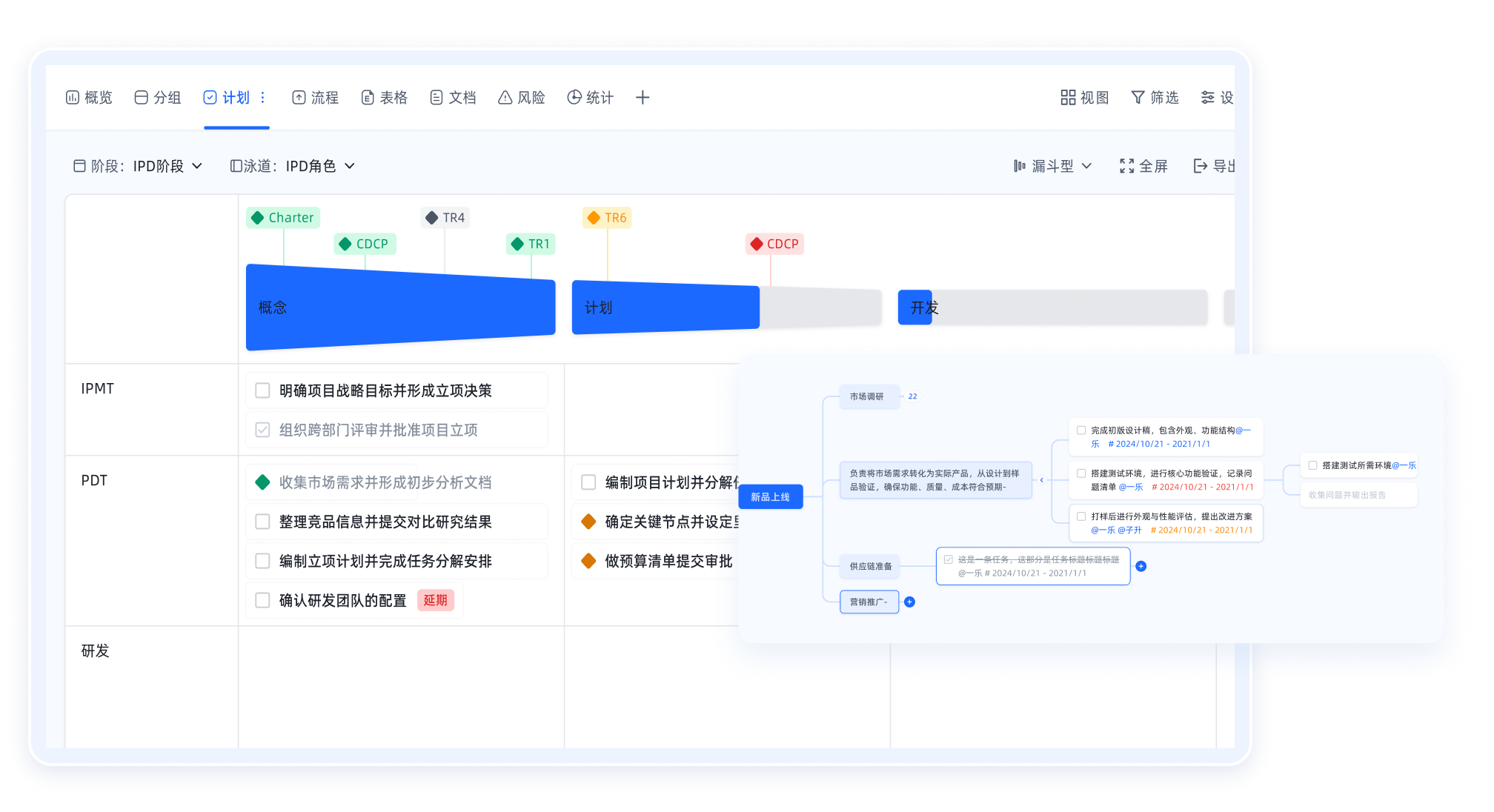Open the 阶段: IPD阶段 dropdown
This screenshot has height=812, width=1494.
click(x=138, y=166)
